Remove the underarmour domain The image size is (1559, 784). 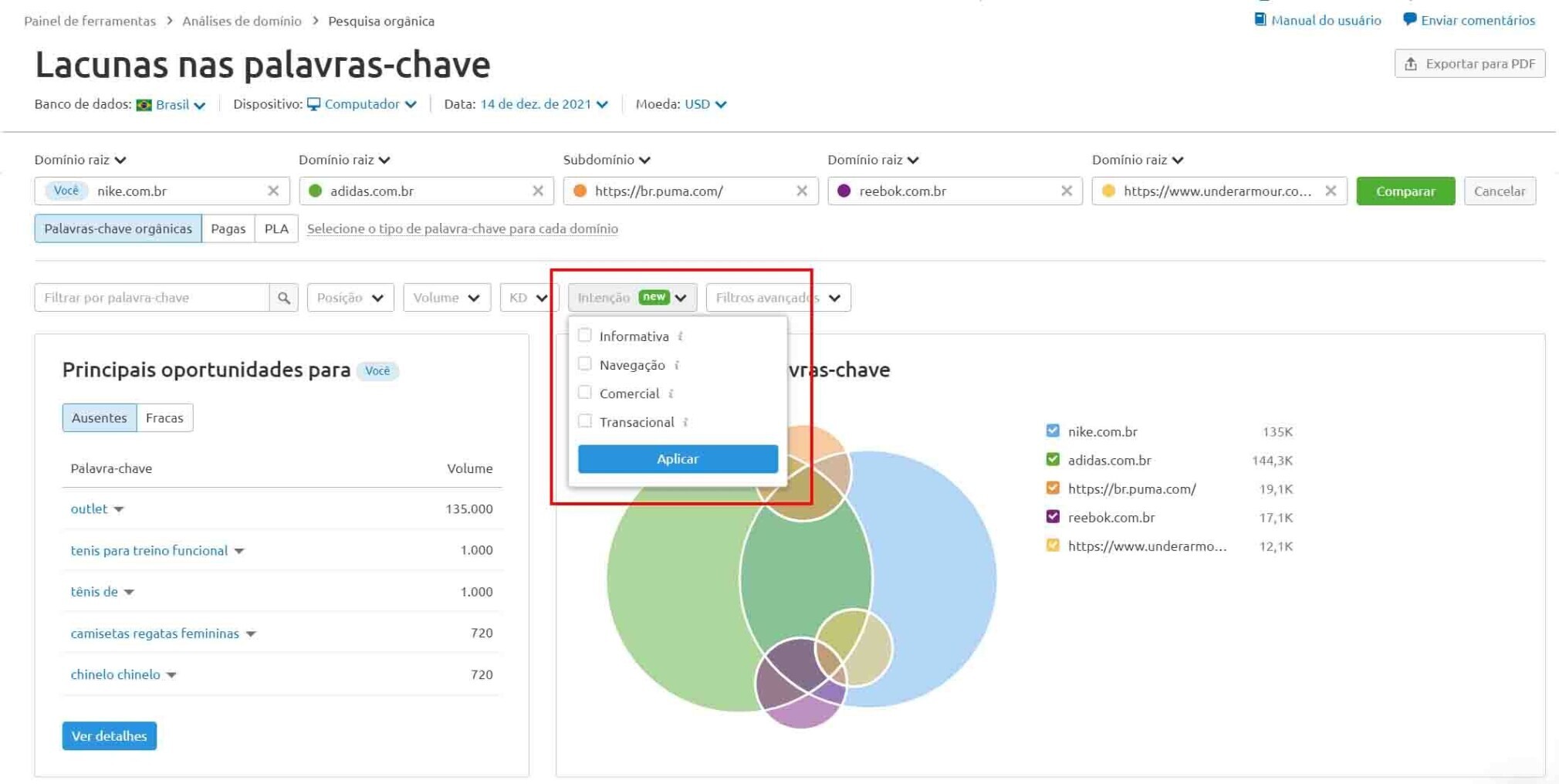point(1331,191)
